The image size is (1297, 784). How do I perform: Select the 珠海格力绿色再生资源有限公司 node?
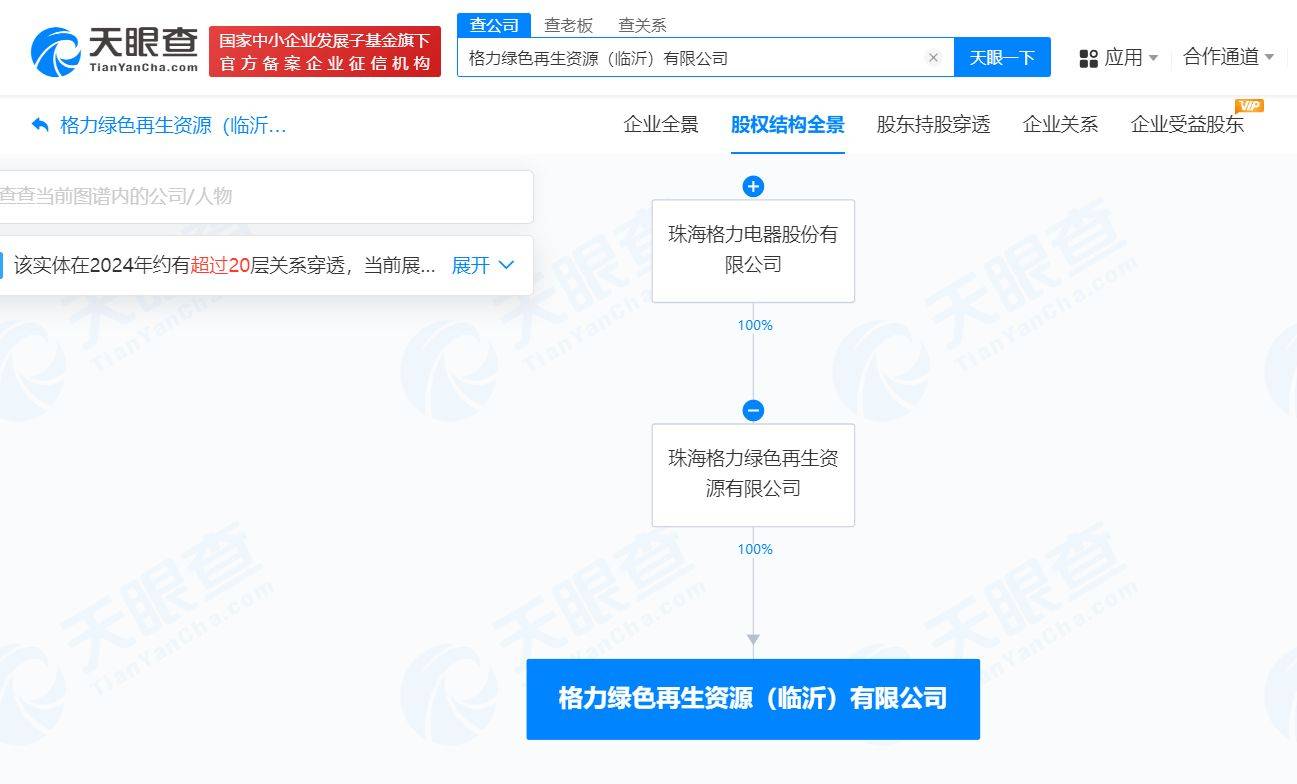click(753, 474)
